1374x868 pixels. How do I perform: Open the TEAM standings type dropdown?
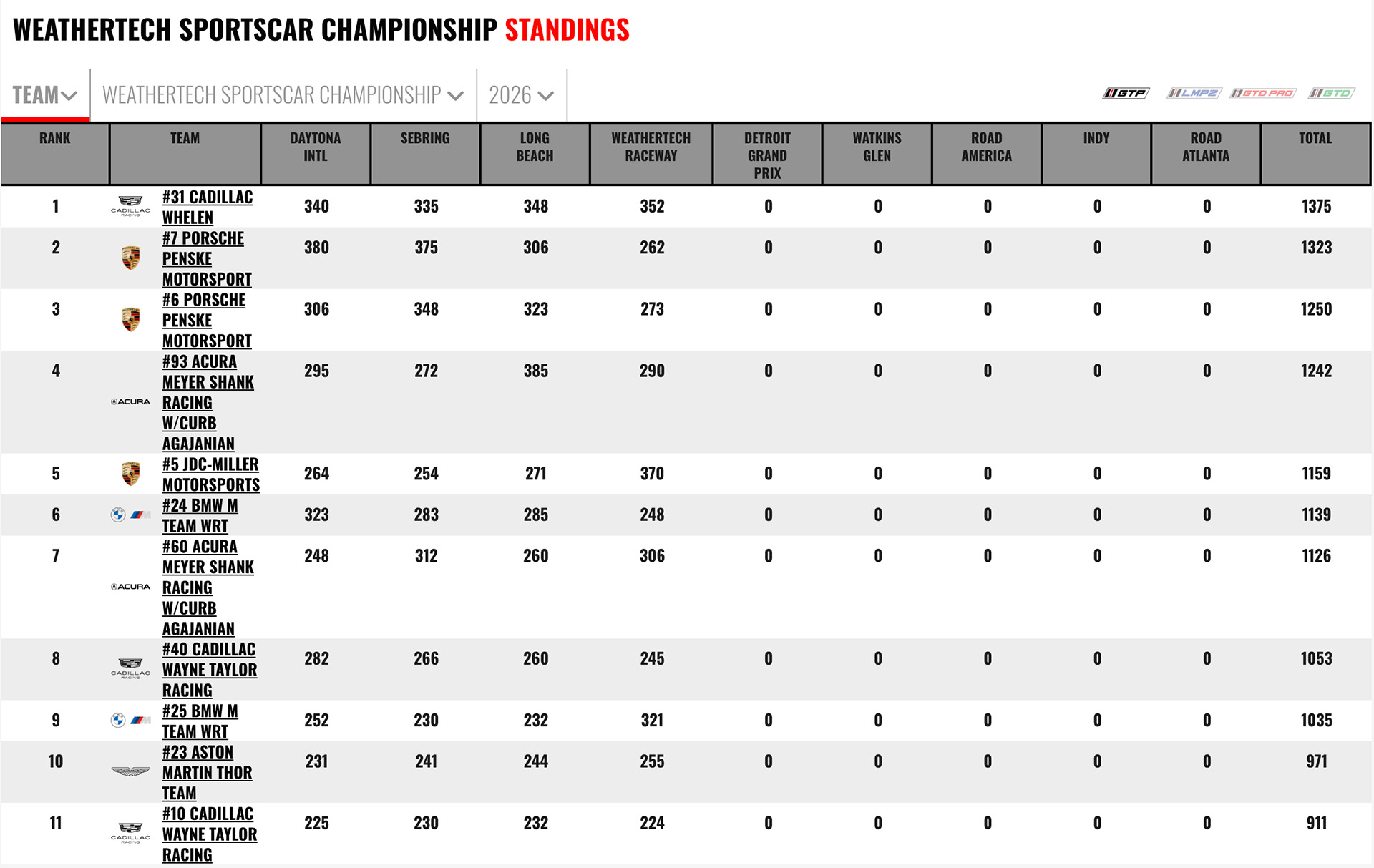click(x=45, y=95)
